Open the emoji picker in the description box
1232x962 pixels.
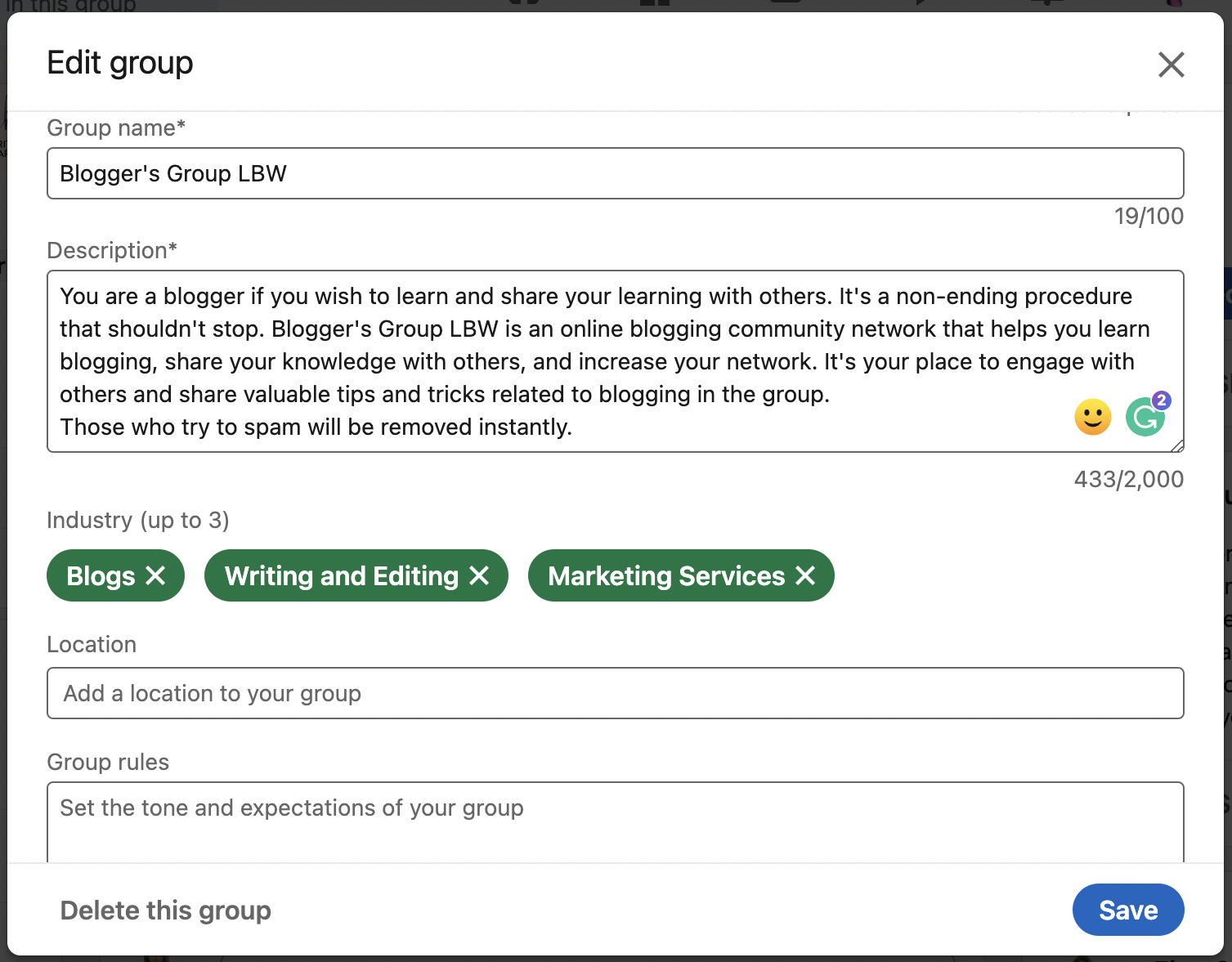point(1092,417)
